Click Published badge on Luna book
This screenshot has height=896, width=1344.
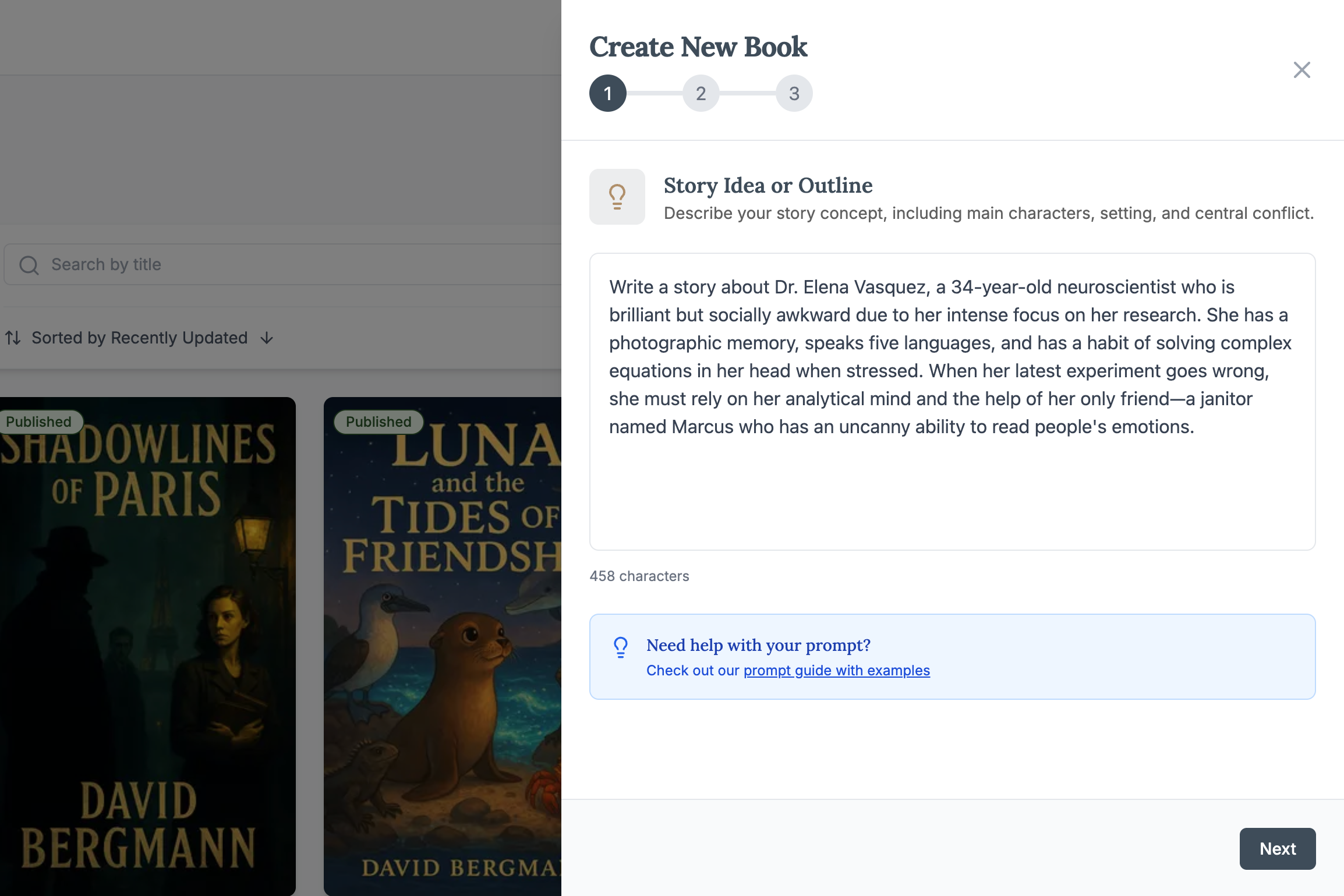click(x=379, y=422)
